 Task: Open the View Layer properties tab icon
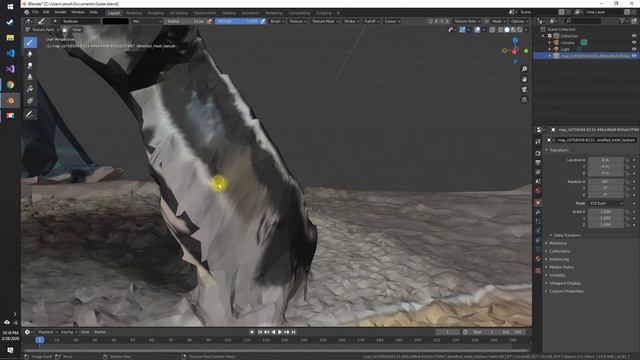[538, 172]
